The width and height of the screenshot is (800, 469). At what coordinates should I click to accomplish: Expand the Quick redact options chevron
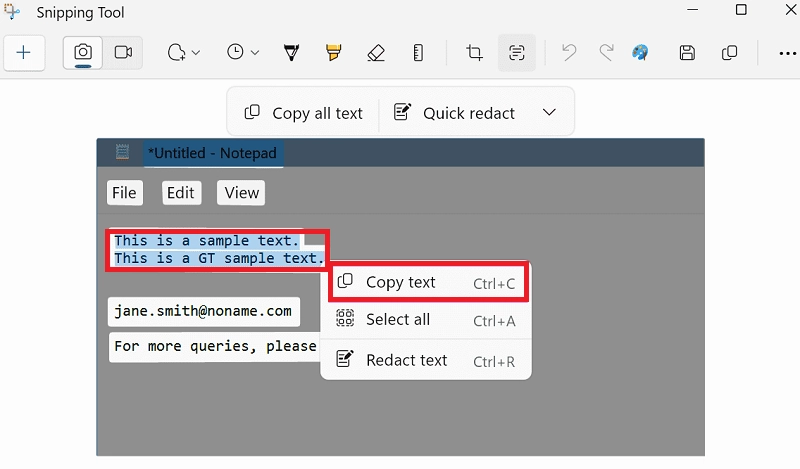[x=549, y=112]
